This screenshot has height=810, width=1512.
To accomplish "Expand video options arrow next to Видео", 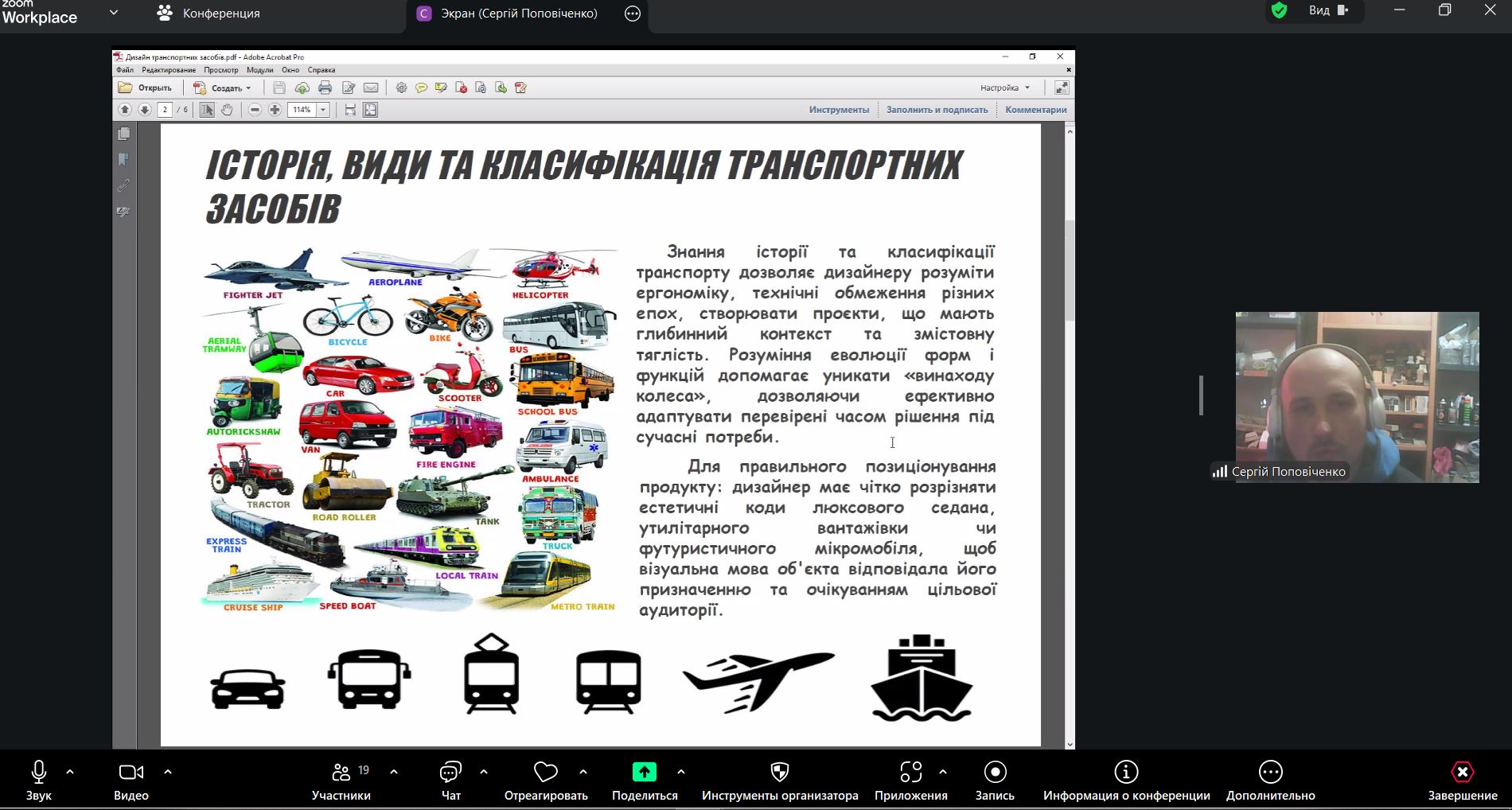I will (168, 772).
